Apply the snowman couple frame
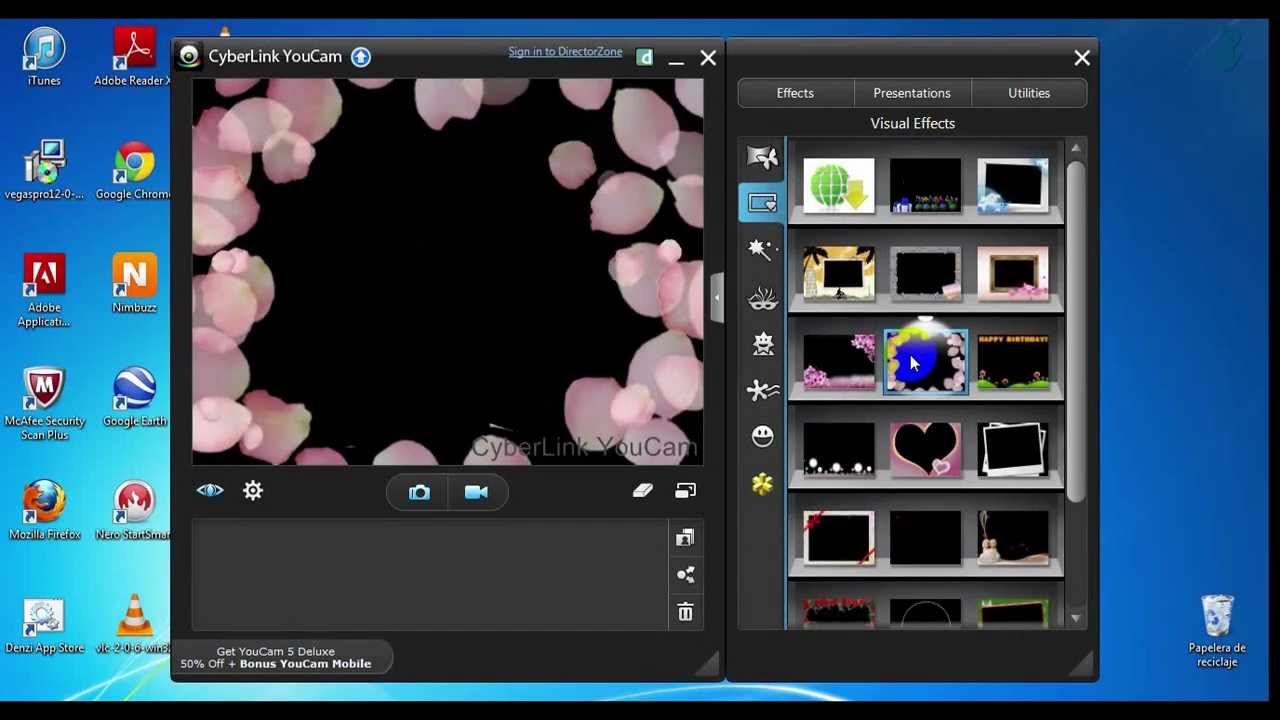 click(1013, 538)
